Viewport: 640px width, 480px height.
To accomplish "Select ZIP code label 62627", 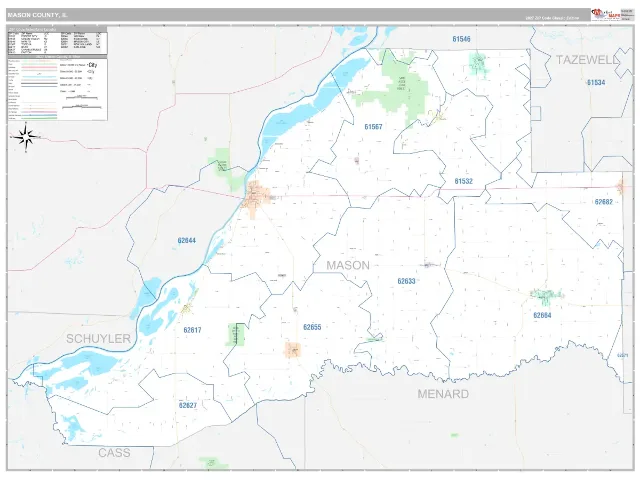I will click(x=187, y=405).
